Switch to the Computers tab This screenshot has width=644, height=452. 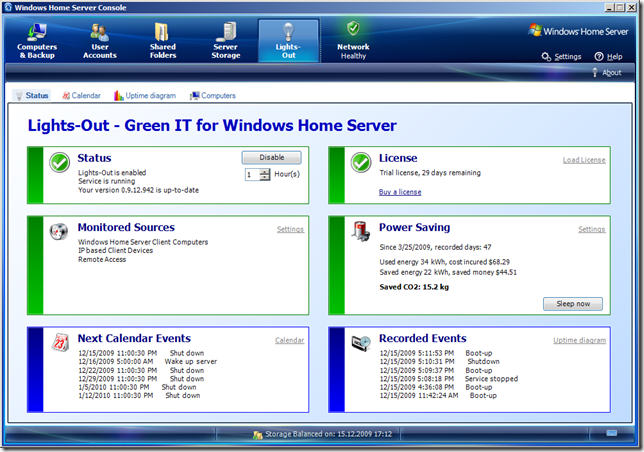tap(212, 95)
